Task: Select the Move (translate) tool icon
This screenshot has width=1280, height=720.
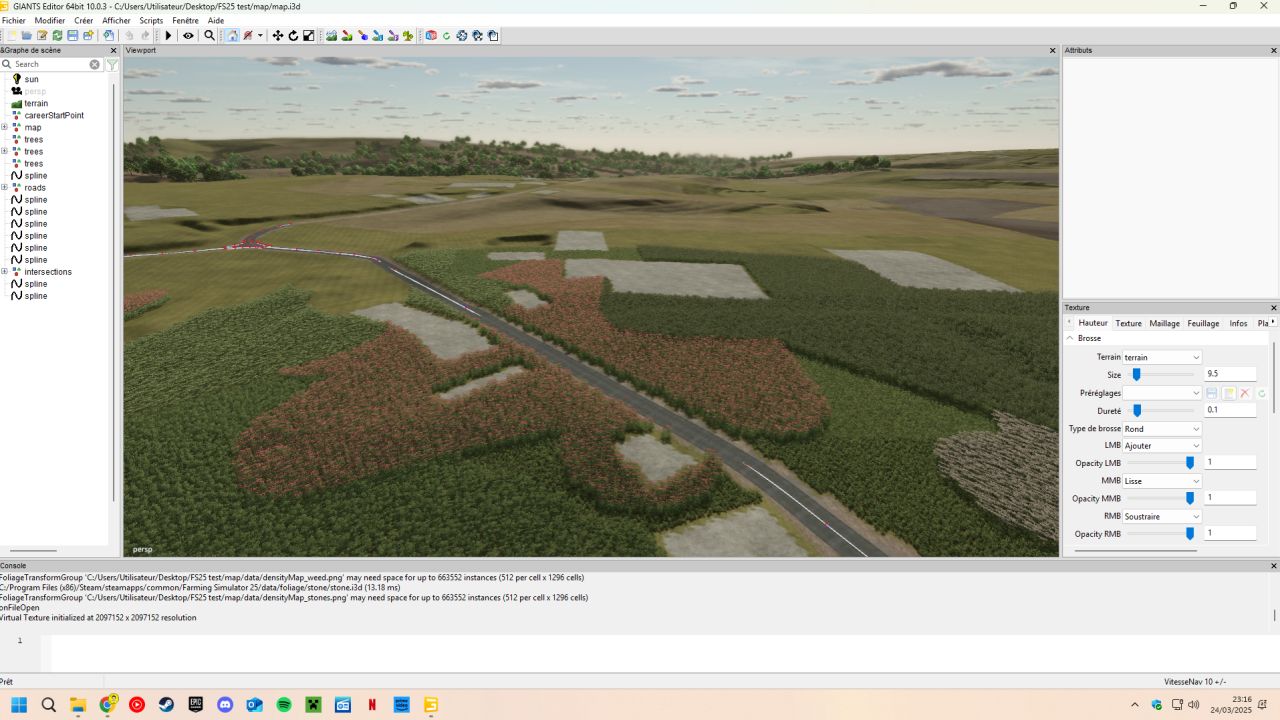Action: pos(278,35)
